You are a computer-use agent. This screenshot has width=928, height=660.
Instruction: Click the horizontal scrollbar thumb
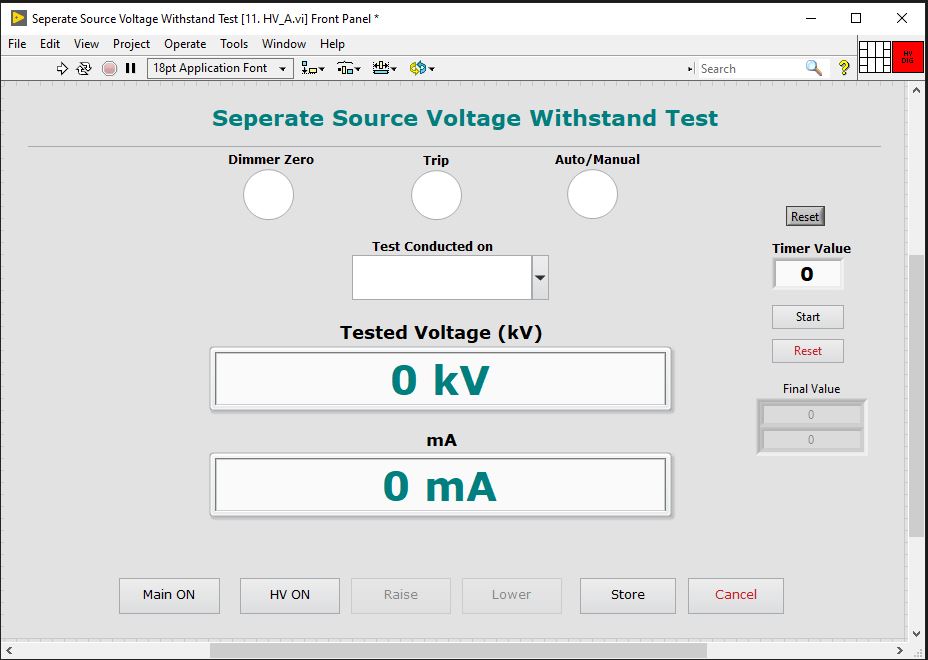click(458, 651)
